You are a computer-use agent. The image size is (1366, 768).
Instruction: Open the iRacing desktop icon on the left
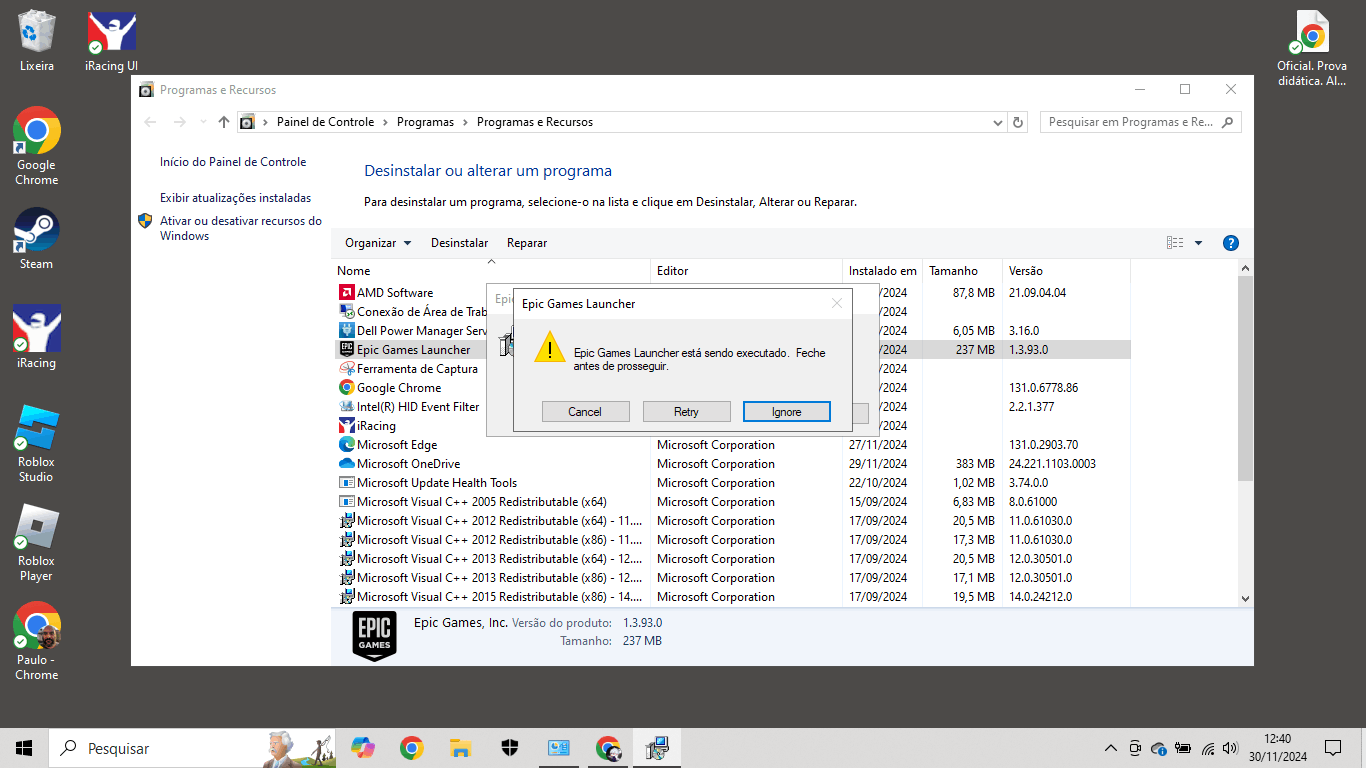(x=37, y=337)
